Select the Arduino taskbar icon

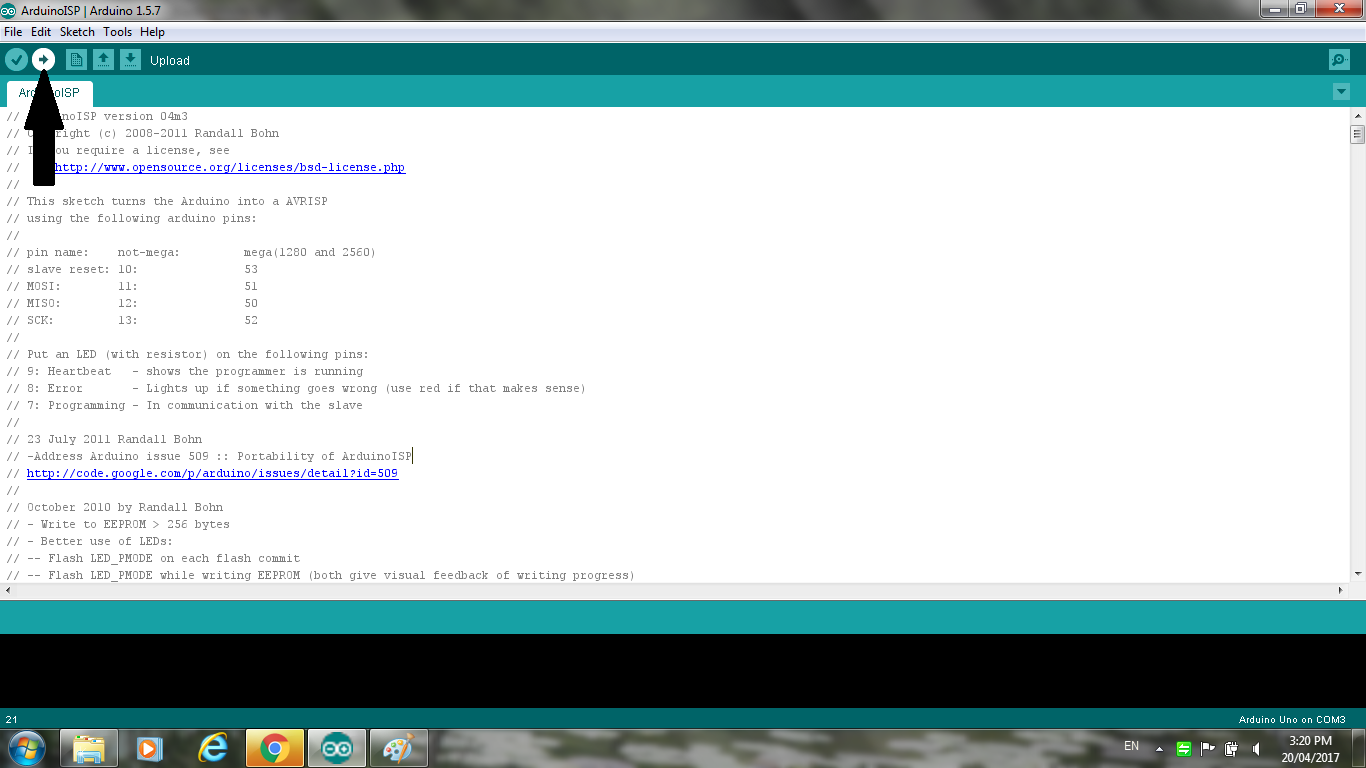click(337, 748)
